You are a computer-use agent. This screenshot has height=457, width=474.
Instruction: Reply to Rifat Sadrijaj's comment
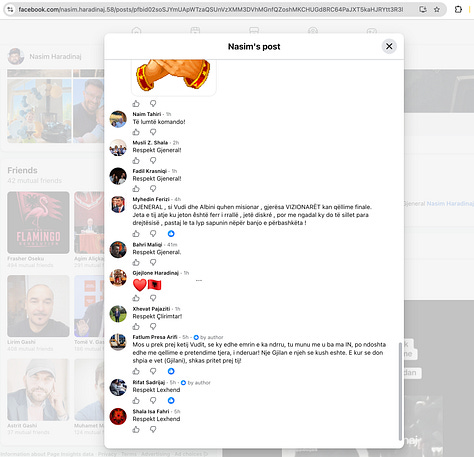[x=153, y=400]
